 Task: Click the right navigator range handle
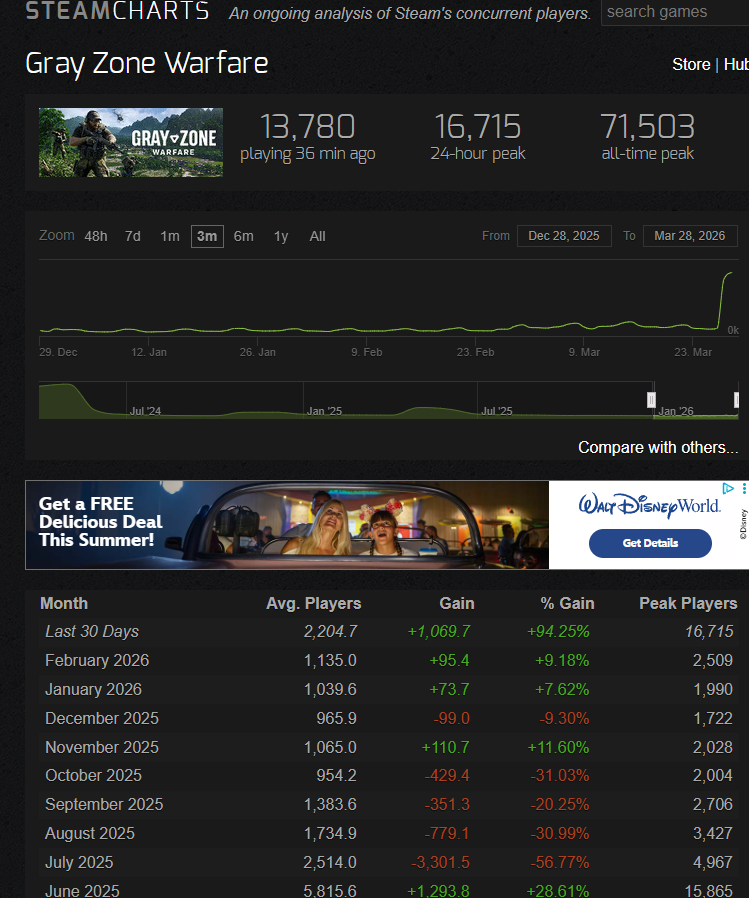[736, 400]
